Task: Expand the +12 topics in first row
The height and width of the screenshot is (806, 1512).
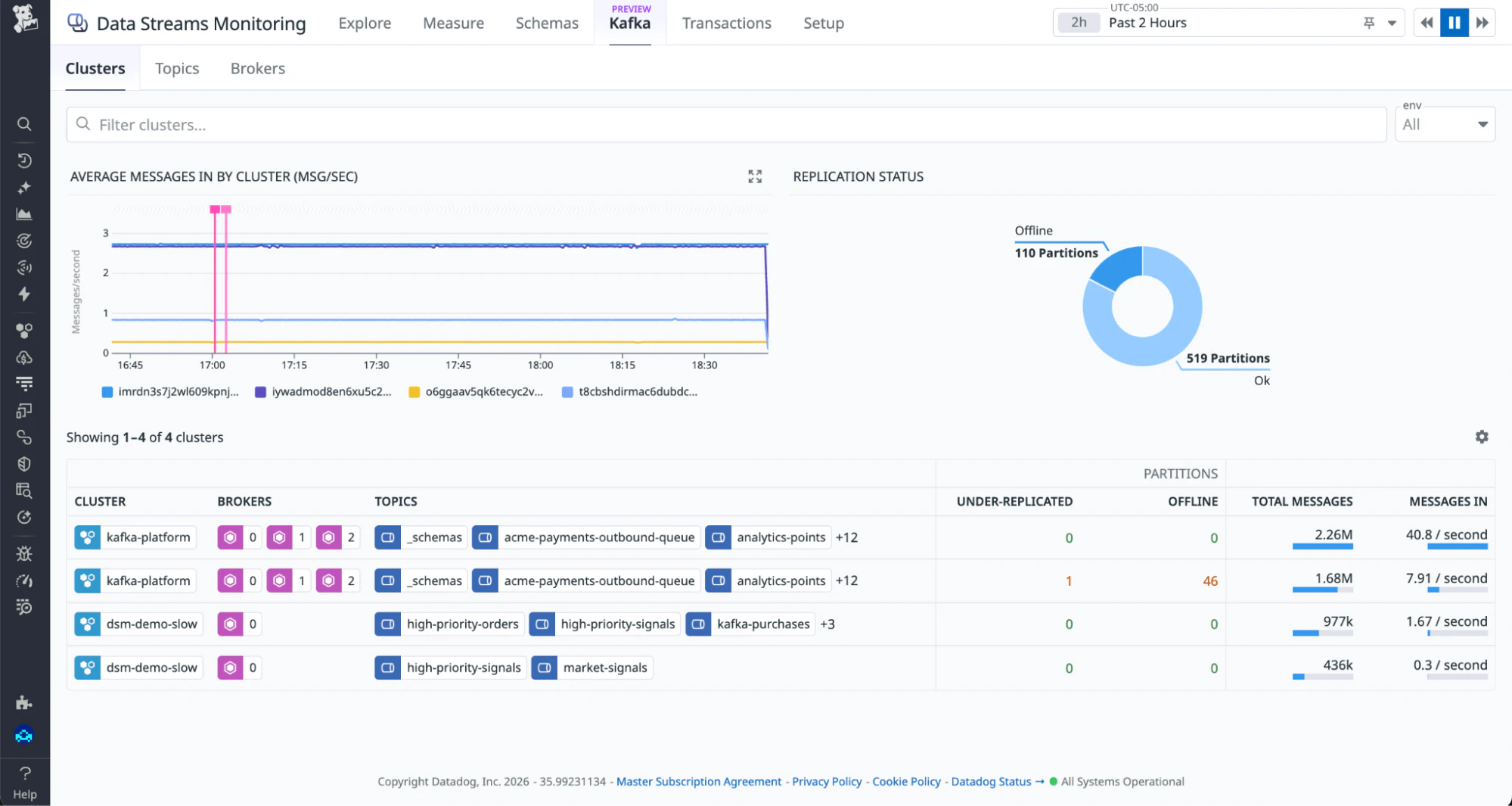Action: pos(846,537)
